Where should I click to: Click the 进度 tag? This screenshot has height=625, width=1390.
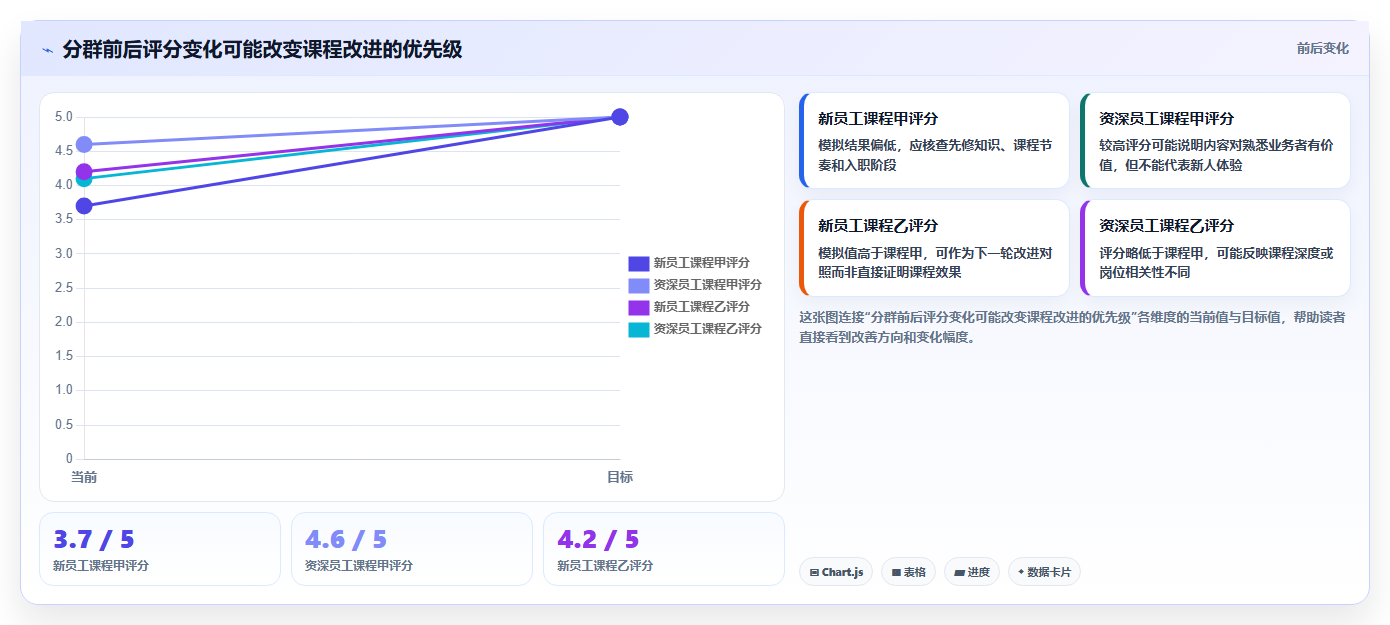pos(972,572)
